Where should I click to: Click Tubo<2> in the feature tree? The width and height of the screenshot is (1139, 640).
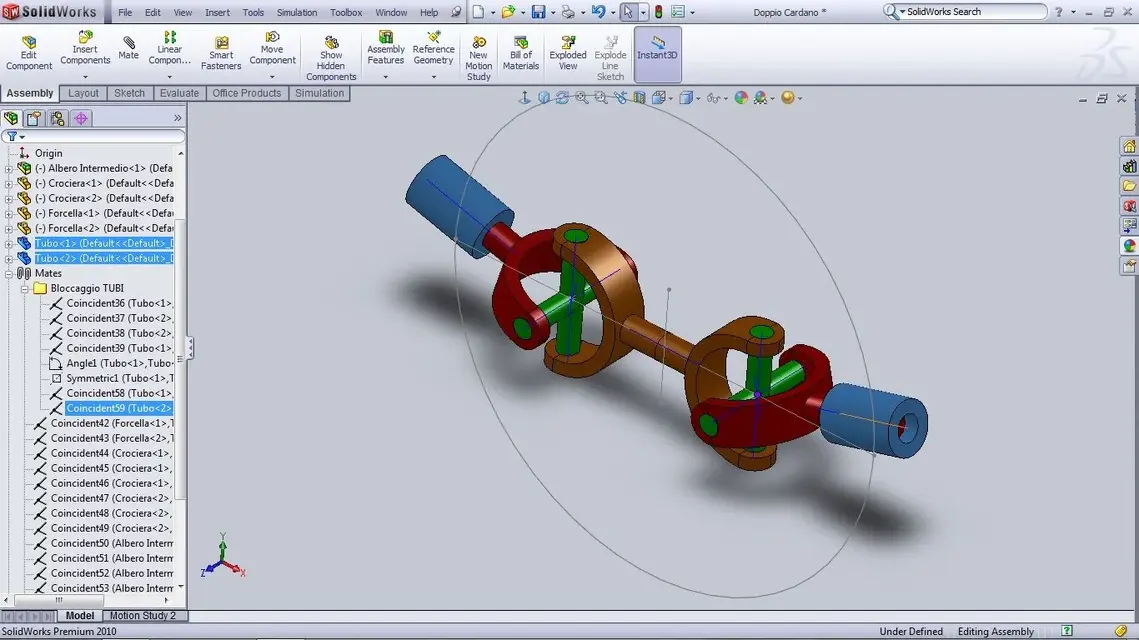(x=103, y=259)
